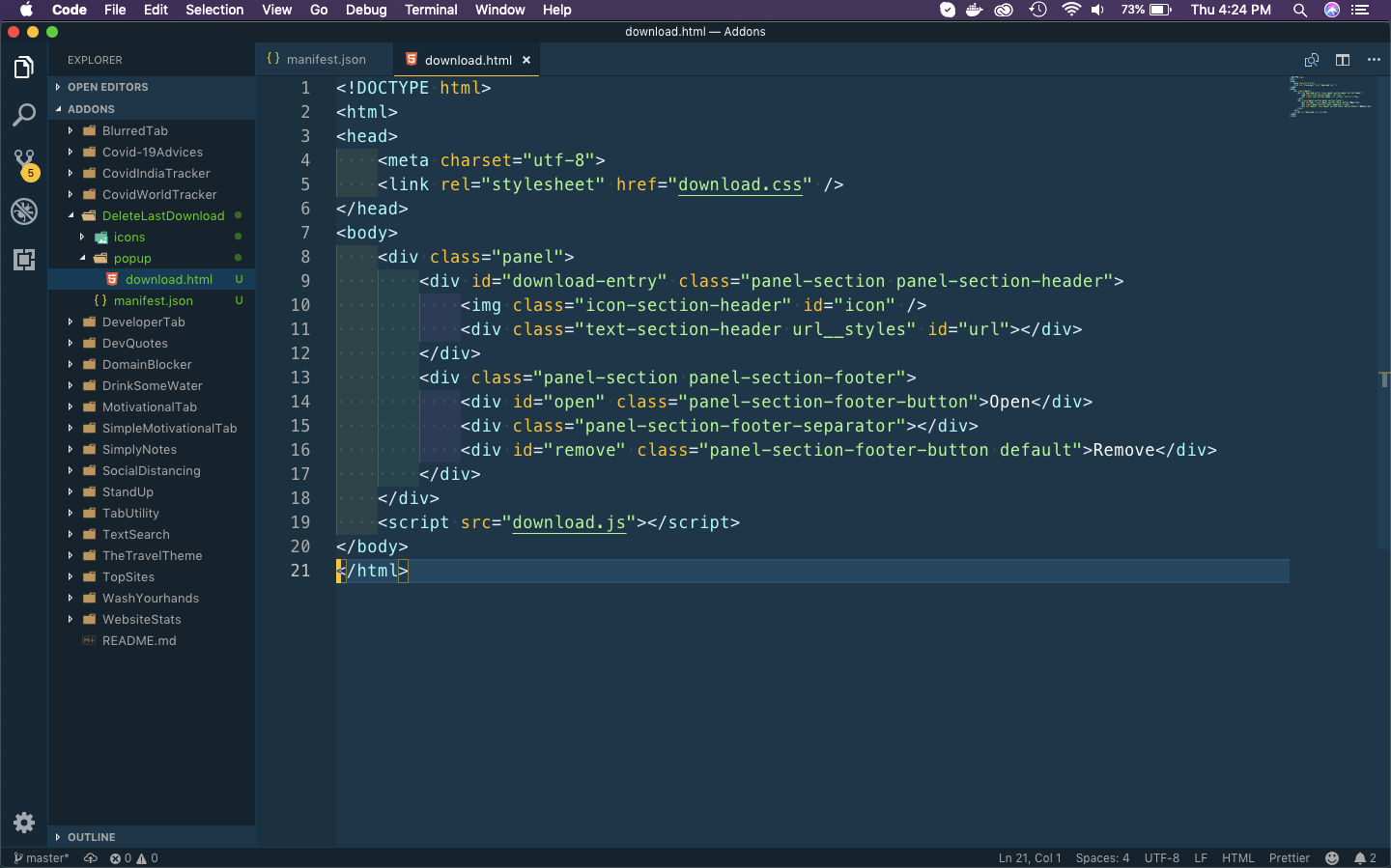
Task: Open the File menu
Action: [x=115, y=10]
